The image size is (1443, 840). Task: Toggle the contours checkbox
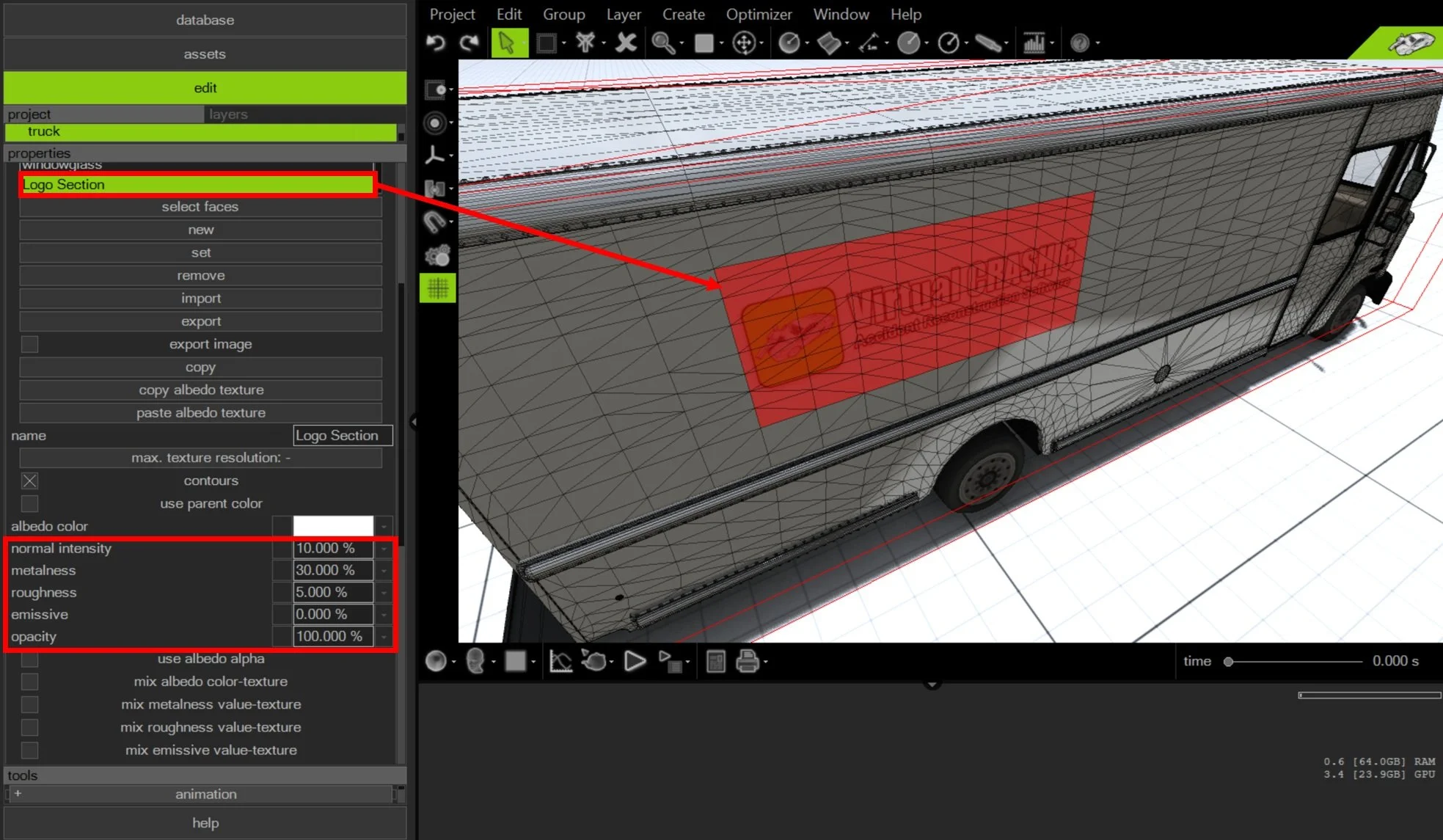tap(29, 481)
